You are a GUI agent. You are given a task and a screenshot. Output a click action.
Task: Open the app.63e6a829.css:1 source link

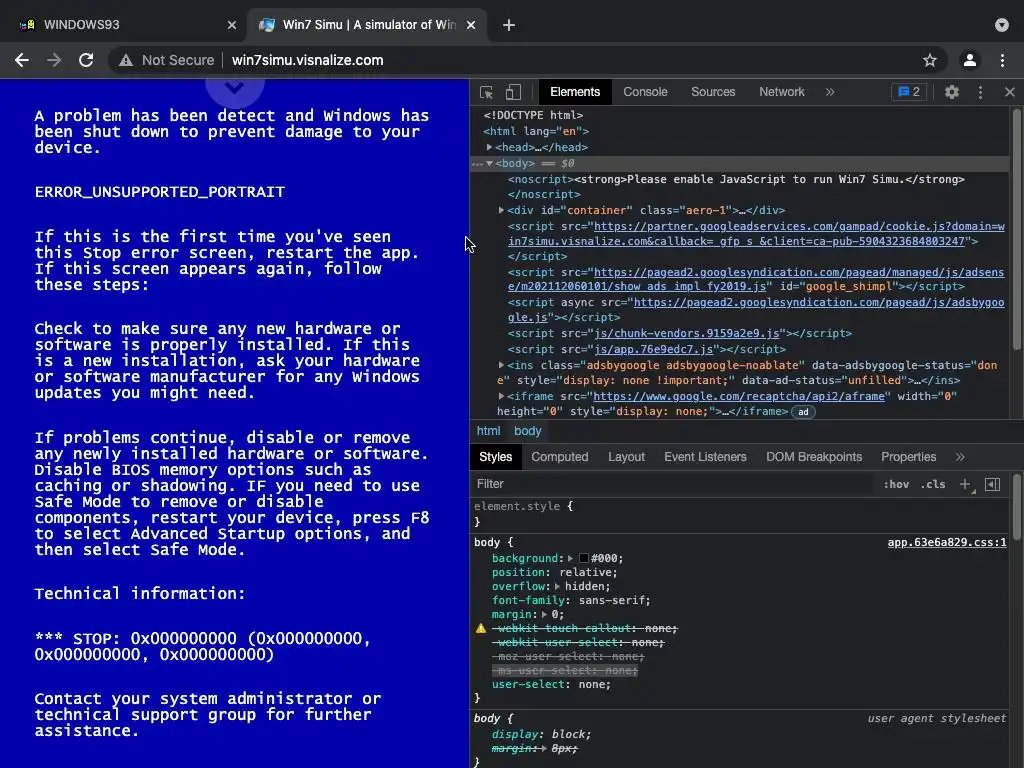click(947, 543)
